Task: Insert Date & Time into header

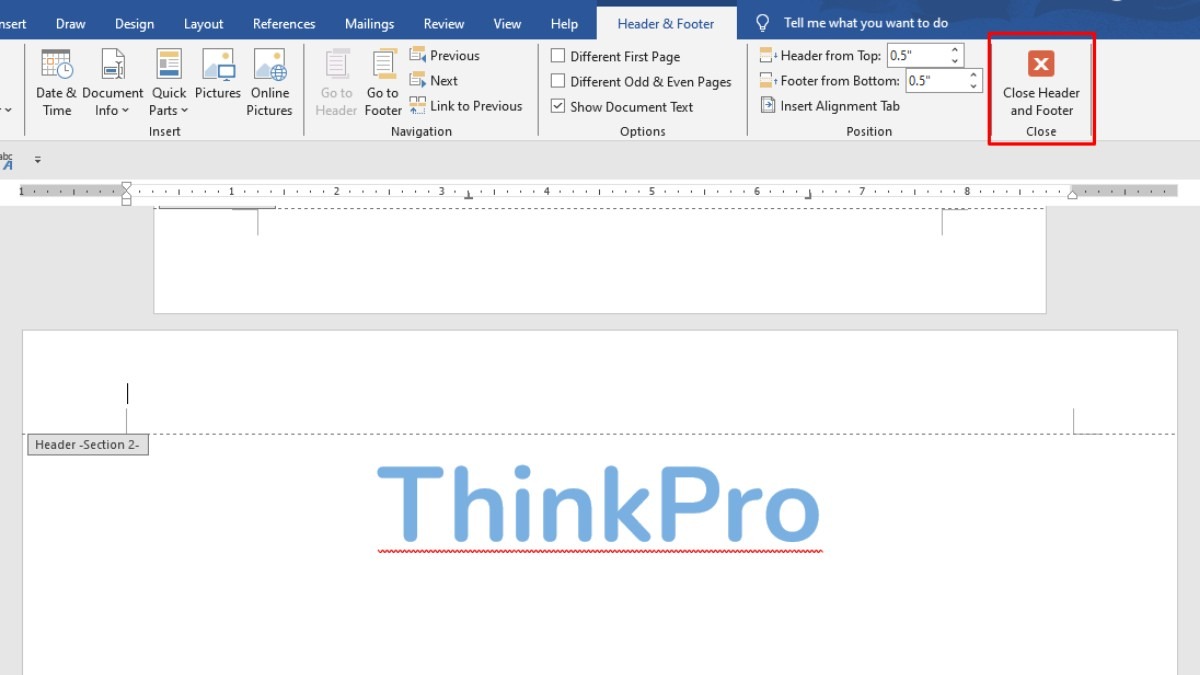Action: pos(56,82)
